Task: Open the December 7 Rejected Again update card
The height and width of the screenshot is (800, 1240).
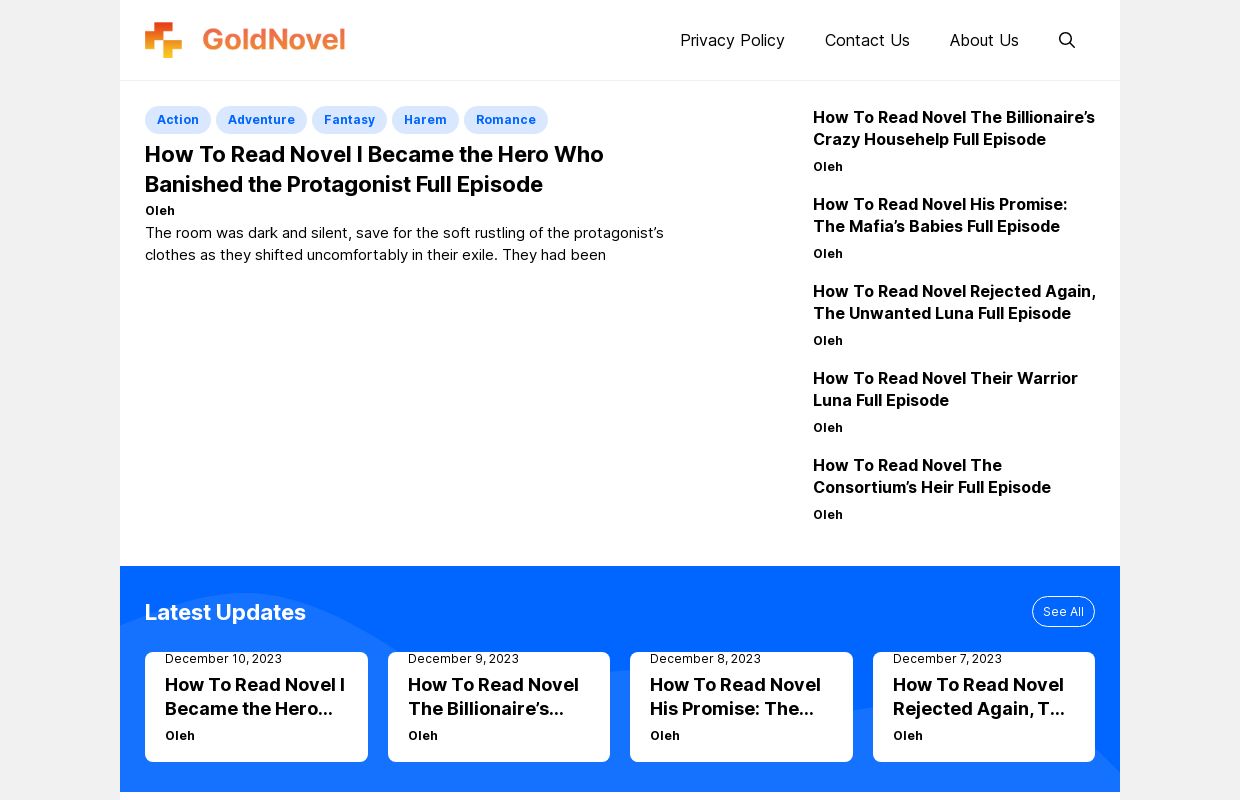Action: 983,697
